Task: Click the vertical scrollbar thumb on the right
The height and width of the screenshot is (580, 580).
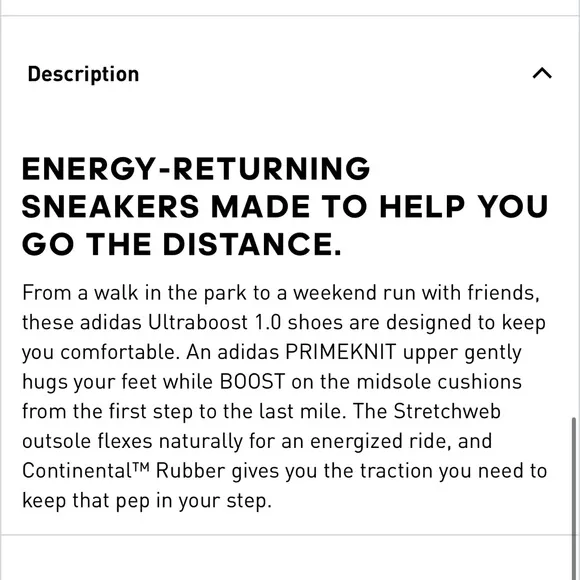Action: click(x=574, y=498)
